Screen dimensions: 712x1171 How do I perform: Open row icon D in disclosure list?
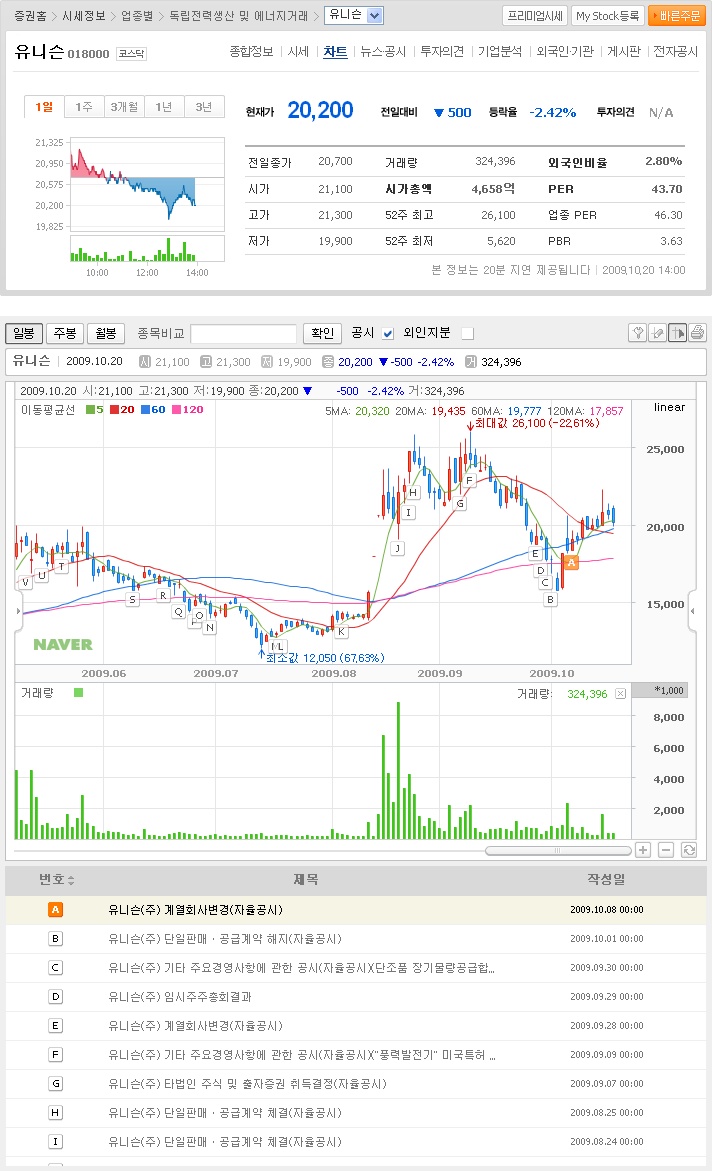pos(55,997)
